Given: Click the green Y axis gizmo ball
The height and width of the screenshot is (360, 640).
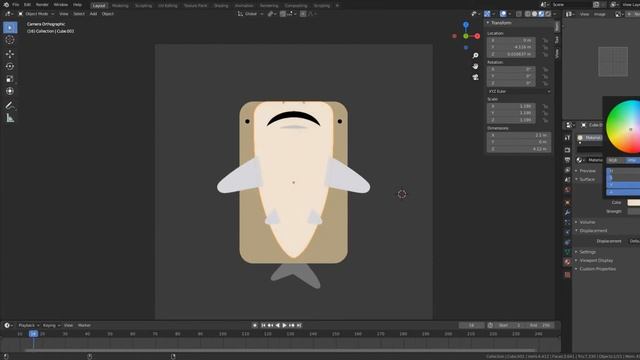Looking at the screenshot, I should [466, 36].
